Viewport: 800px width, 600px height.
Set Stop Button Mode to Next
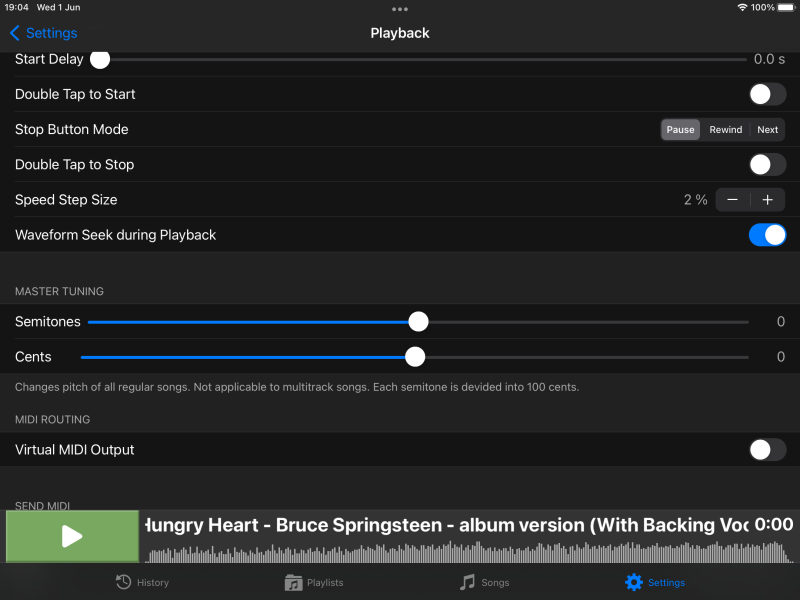(x=767, y=130)
